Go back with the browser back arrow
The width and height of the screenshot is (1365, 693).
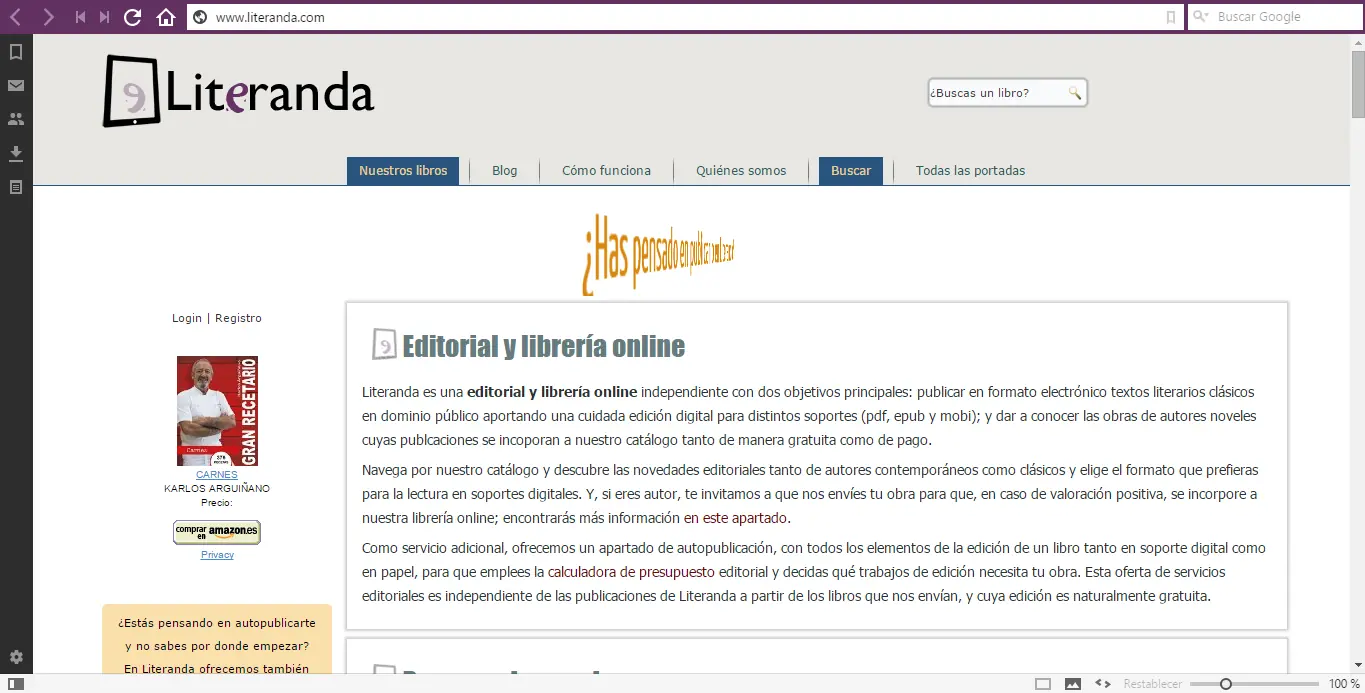[16, 17]
